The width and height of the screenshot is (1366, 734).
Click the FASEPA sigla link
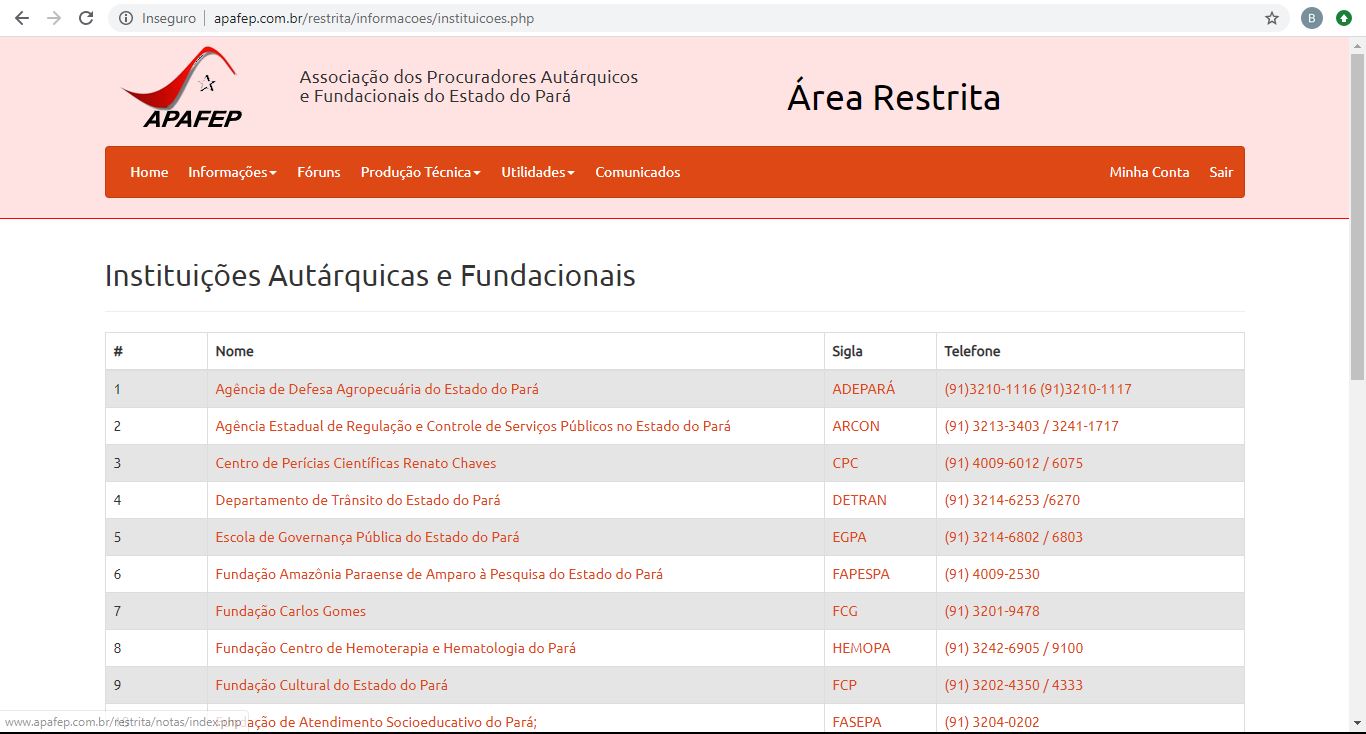(857, 722)
